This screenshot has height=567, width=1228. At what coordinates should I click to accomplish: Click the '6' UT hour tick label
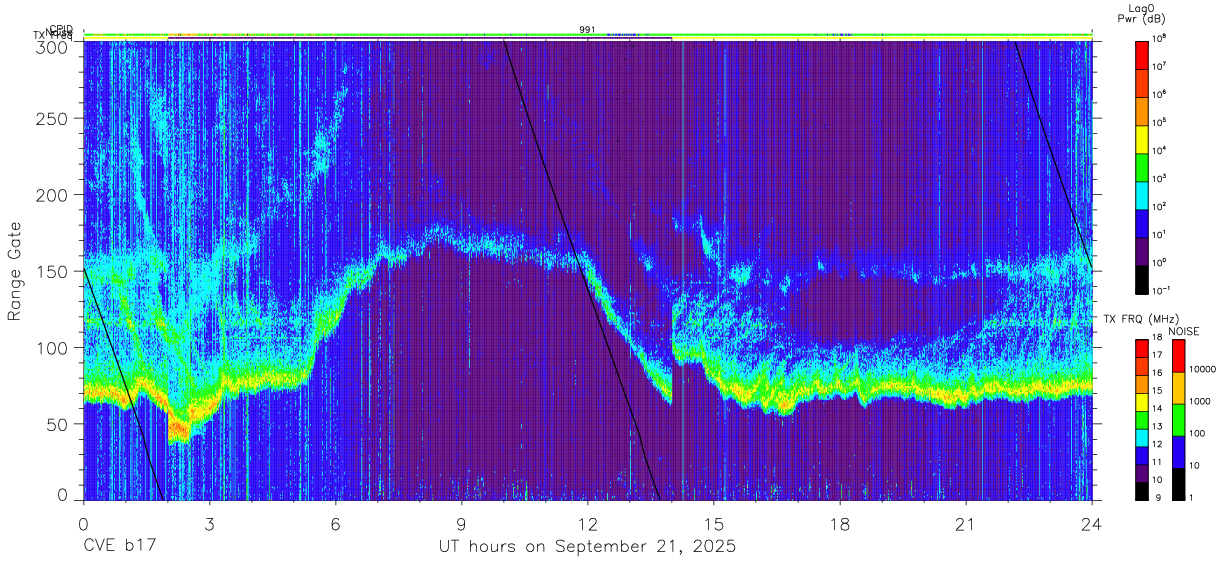[335, 524]
